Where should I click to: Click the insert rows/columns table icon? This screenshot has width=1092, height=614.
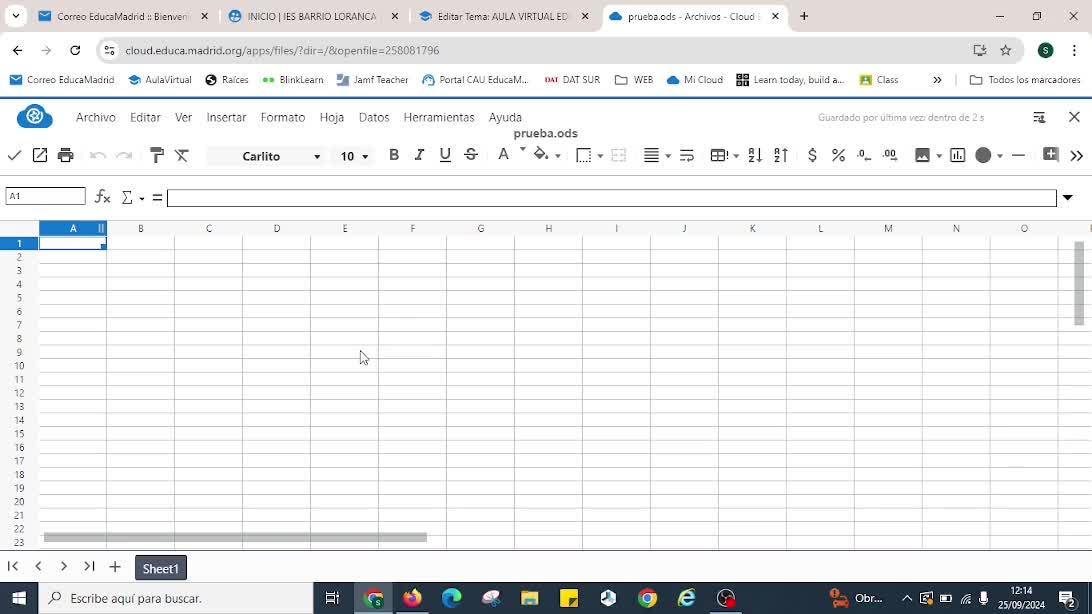click(719, 155)
